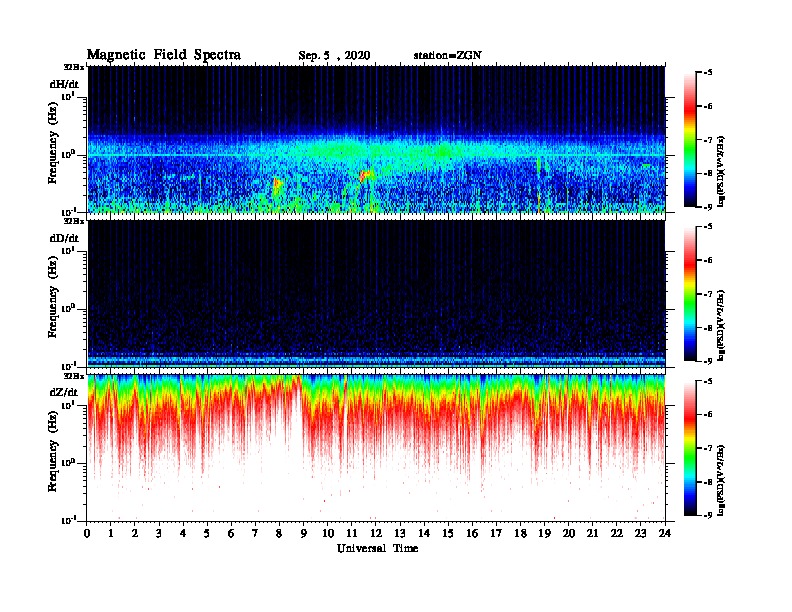Click hour tick label "12" on the time axis

[x=376, y=534]
